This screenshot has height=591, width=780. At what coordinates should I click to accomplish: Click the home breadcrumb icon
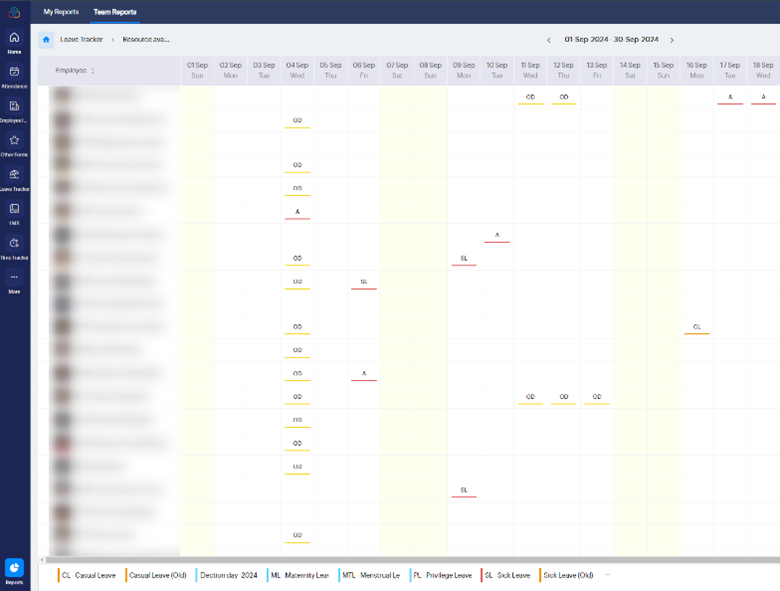[x=46, y=40]
